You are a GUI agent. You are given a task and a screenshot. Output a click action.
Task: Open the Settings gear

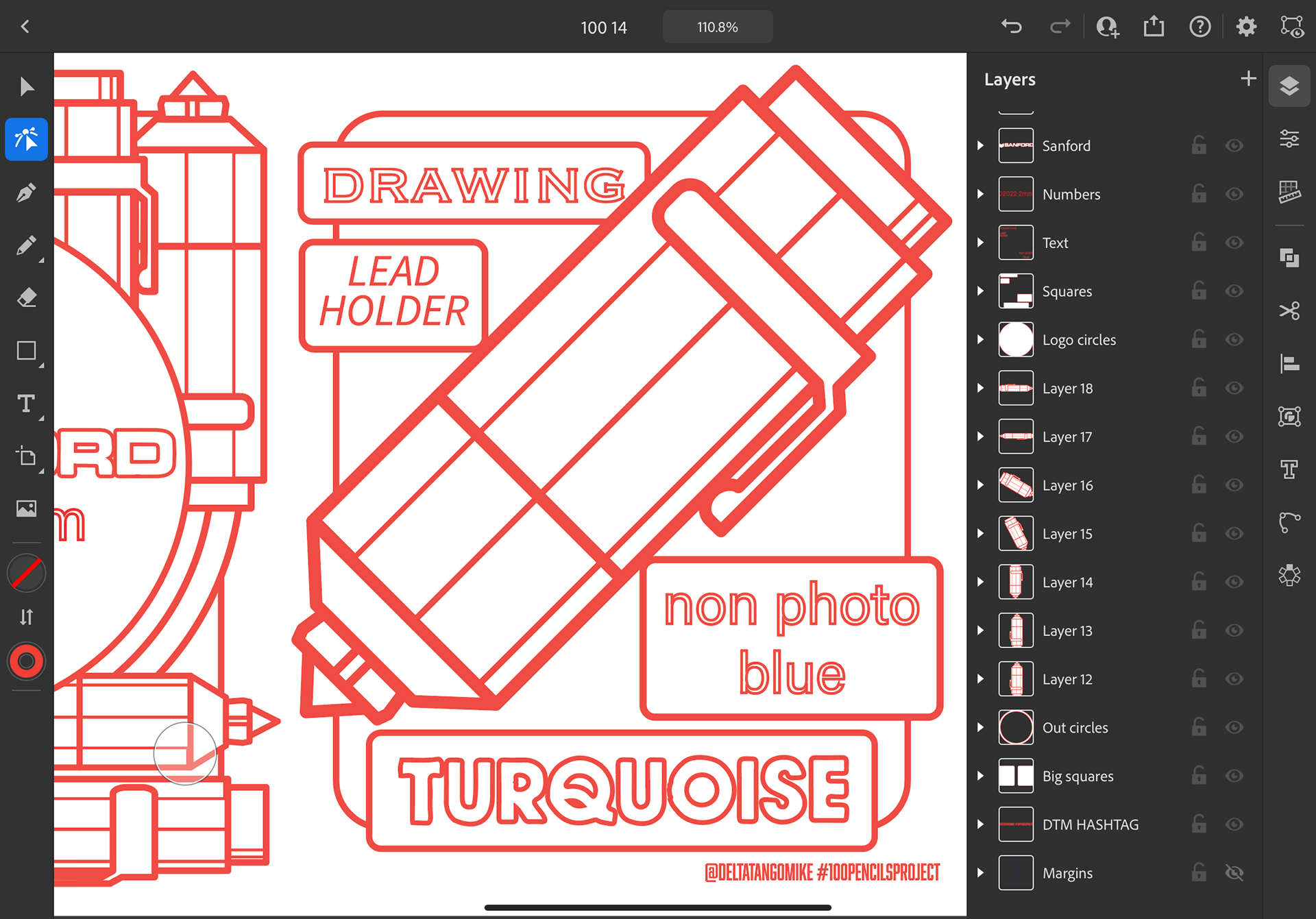click(x=1246, y=27)
